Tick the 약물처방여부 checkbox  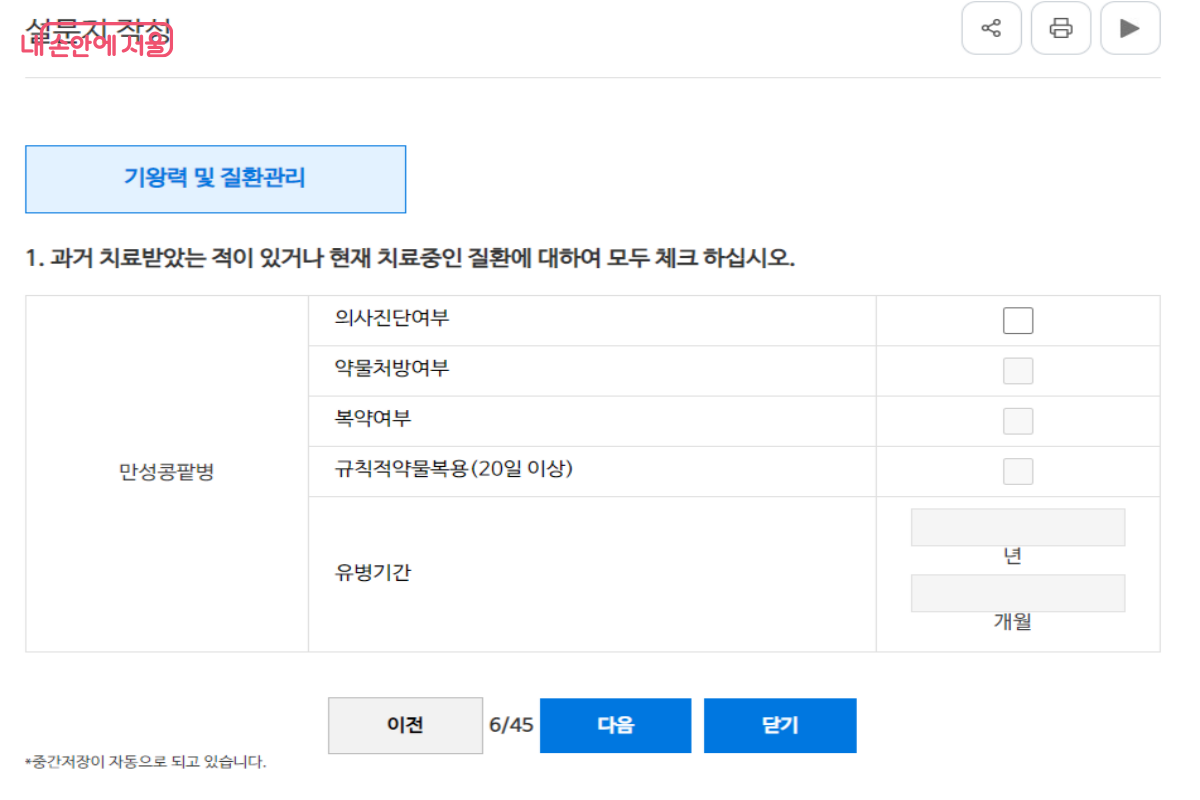(x=1018, y=371)
